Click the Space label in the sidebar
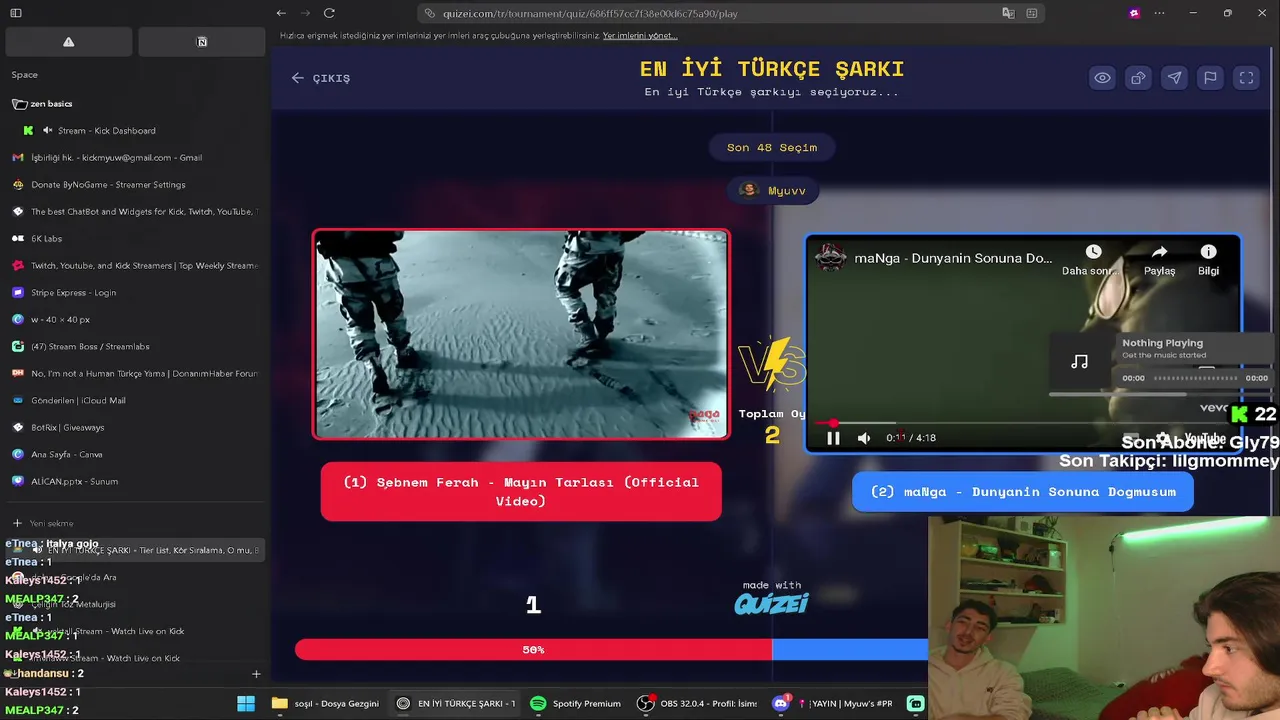The height and width of the screenshot is (720, 1280). (x=25, y=75)
